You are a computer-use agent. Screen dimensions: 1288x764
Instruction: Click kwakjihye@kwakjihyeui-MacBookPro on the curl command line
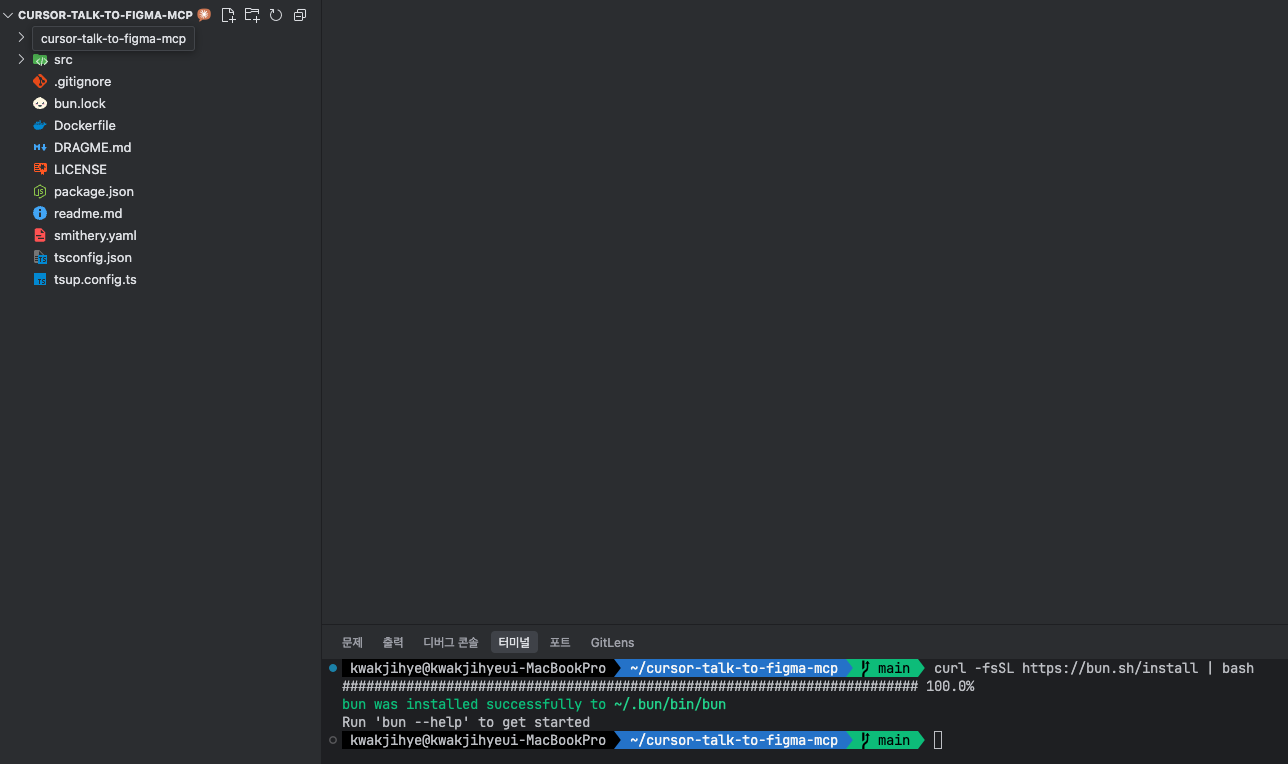[x=478, y=668]
